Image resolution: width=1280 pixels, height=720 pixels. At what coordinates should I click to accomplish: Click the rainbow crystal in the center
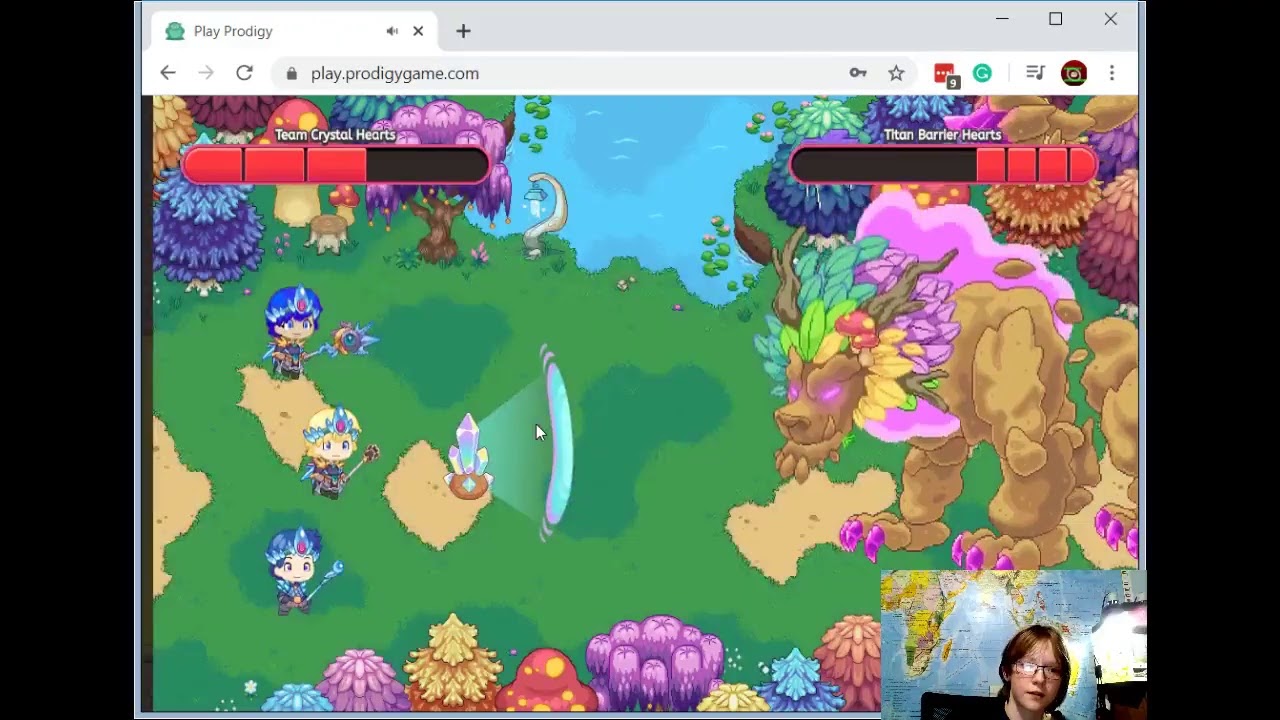tap(468, 458)
